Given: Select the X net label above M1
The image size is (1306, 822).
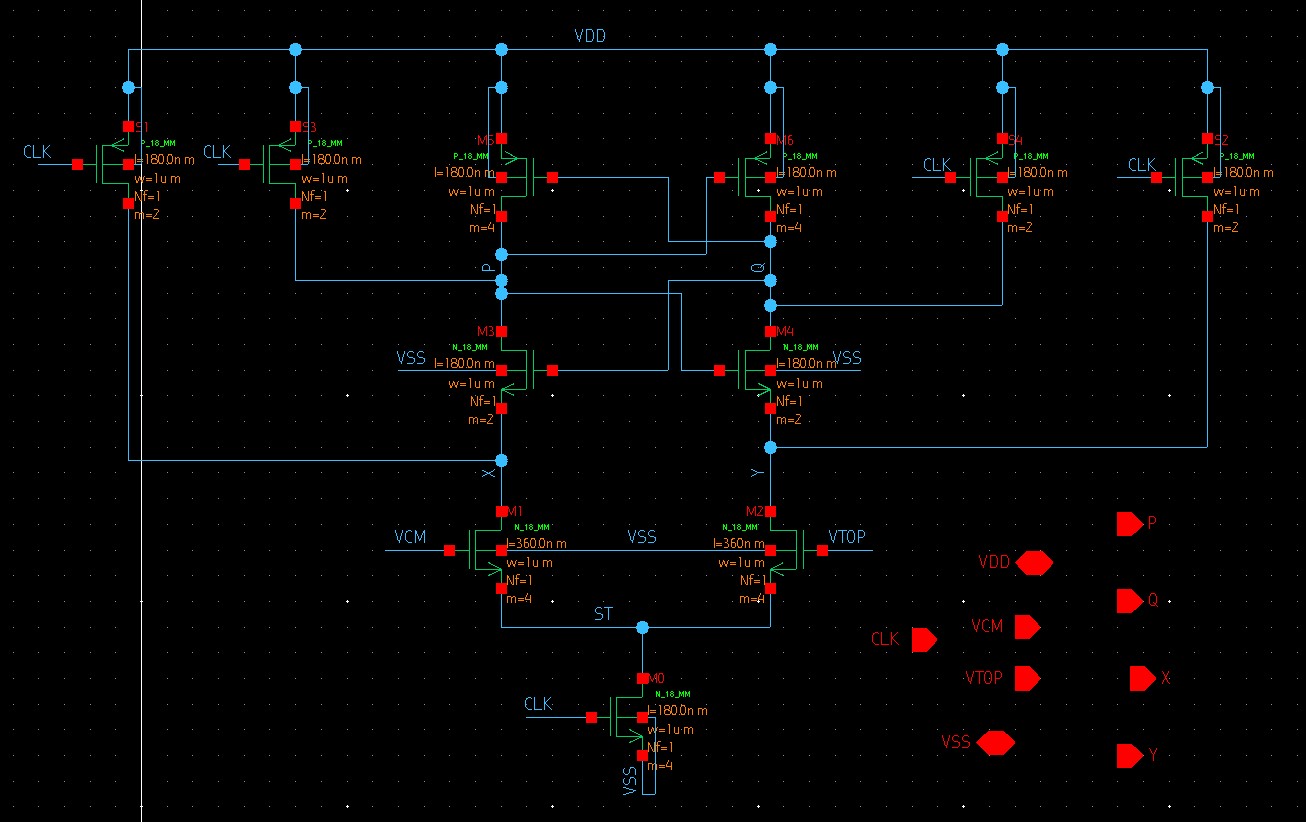Looking at the screenshot, I should pyautogui.click(x=489, y=473).
